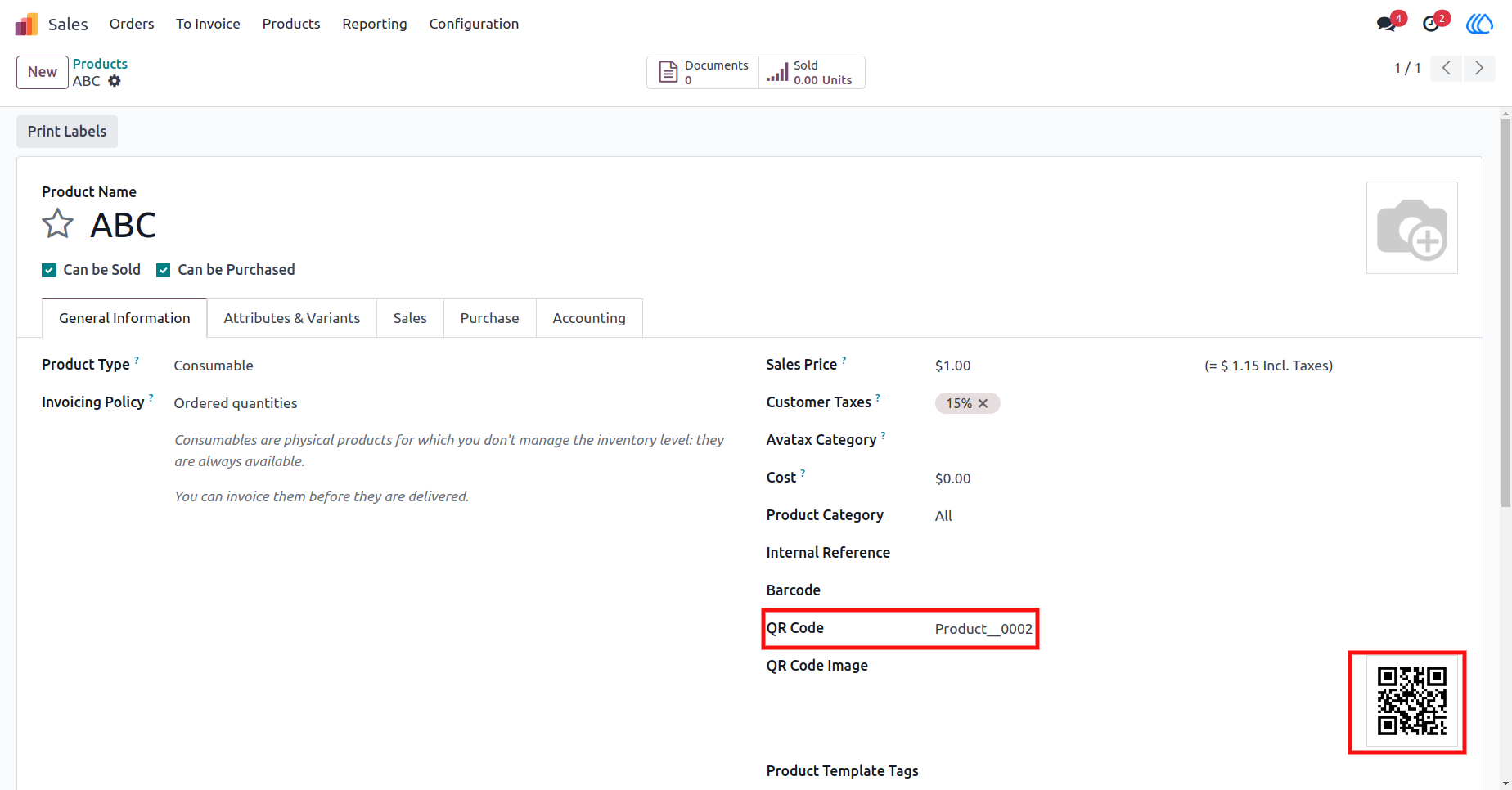This screenshot has height=790, width=1512.
Task: Open the activities clock icon
Action: pos(1431,24)
